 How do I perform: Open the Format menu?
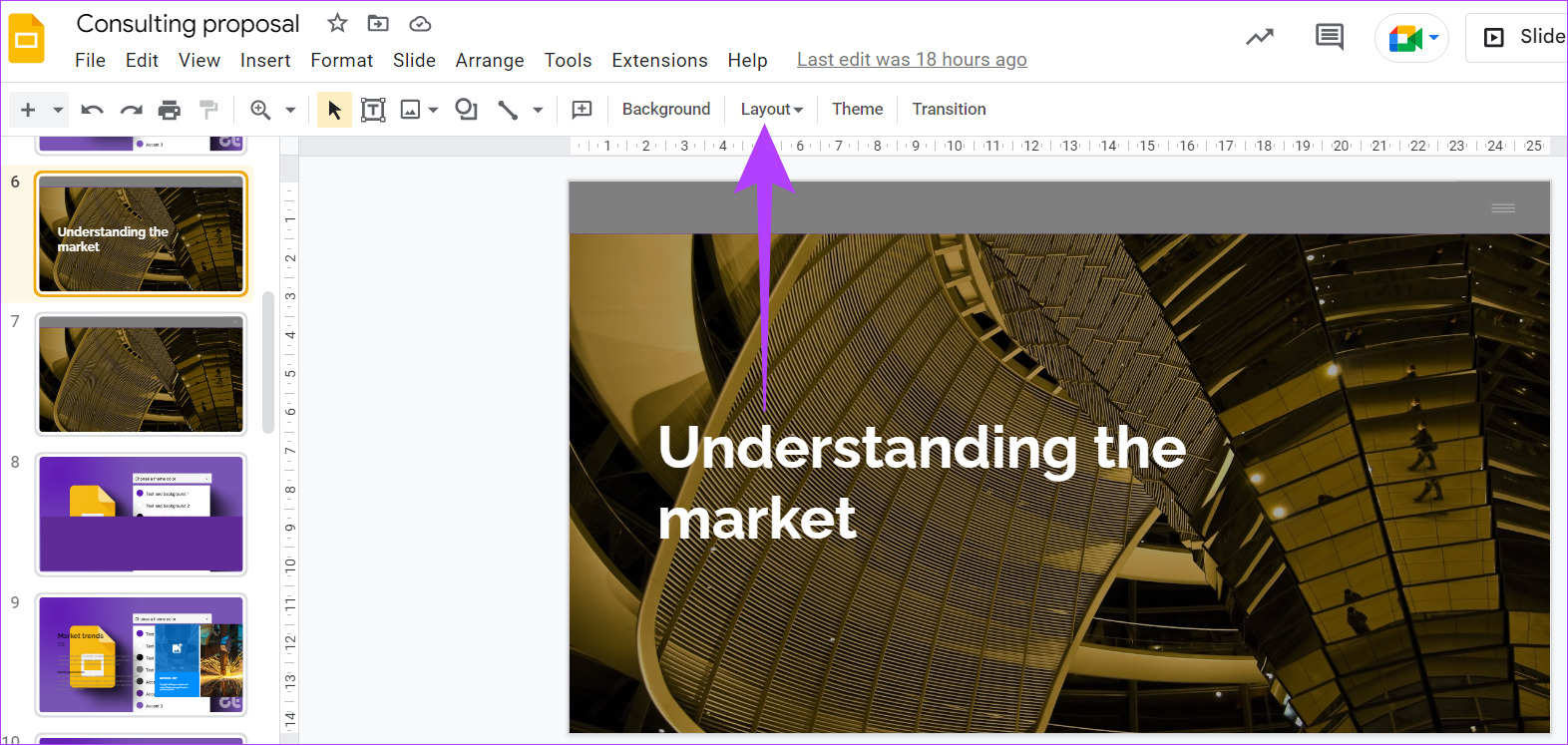(342, 60)
